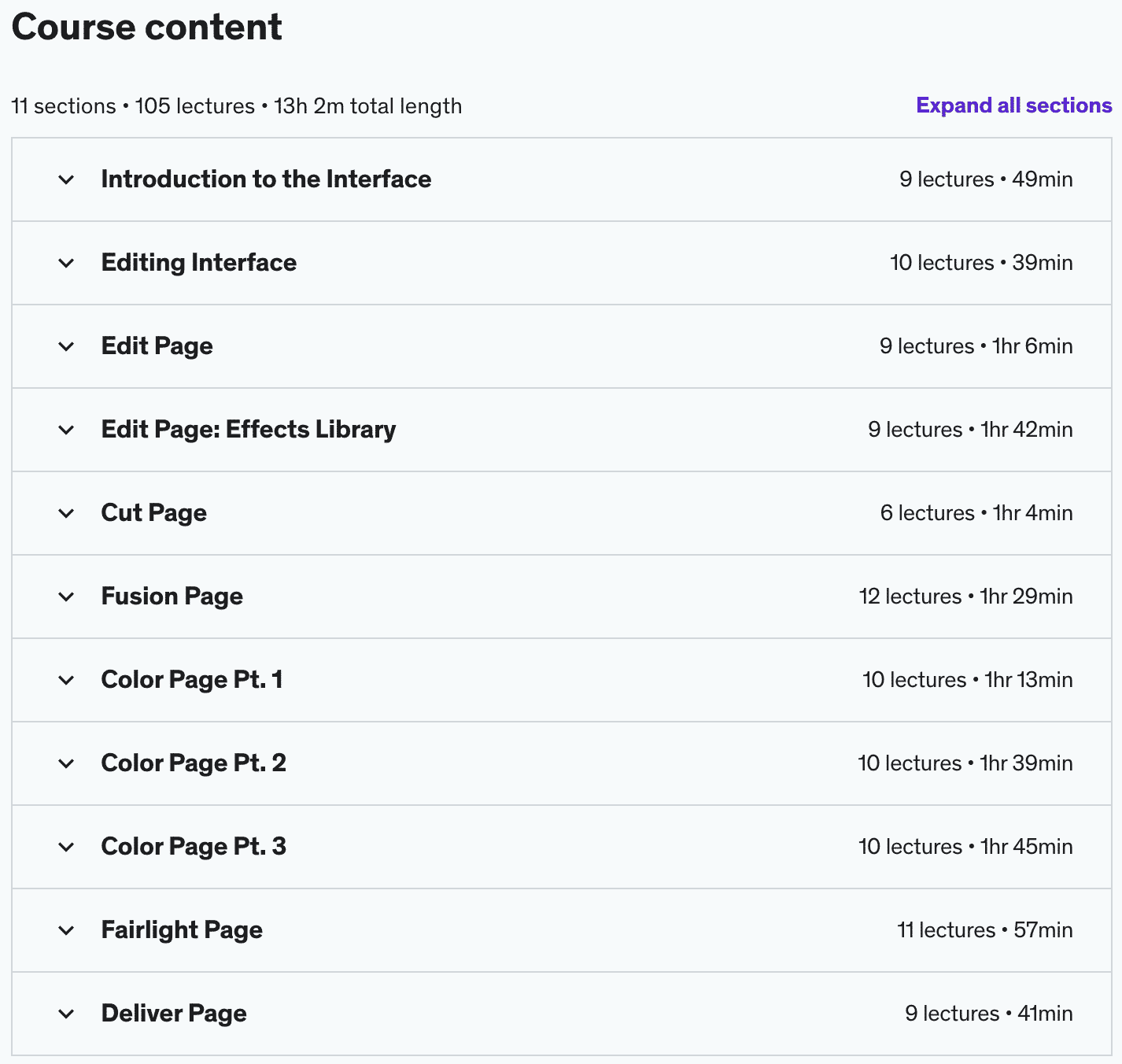Click the '10 lectures • 1hr 45min' text
This screenshot has height=1064, width=1122.
[x=965, y=847]
